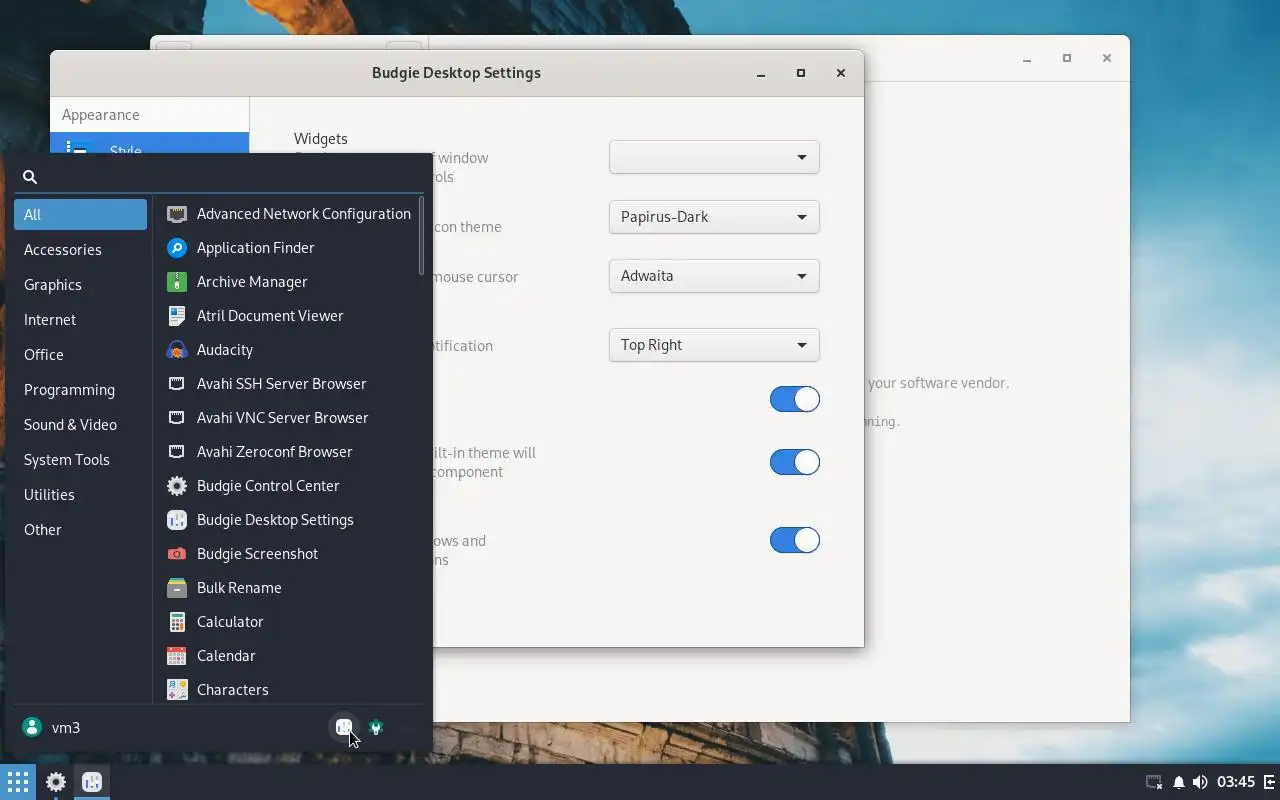This screenshot has height=800, width=1280.
Task: Open Application Finder in the app list
Action: pyautogui.click(x=289, y=248)
